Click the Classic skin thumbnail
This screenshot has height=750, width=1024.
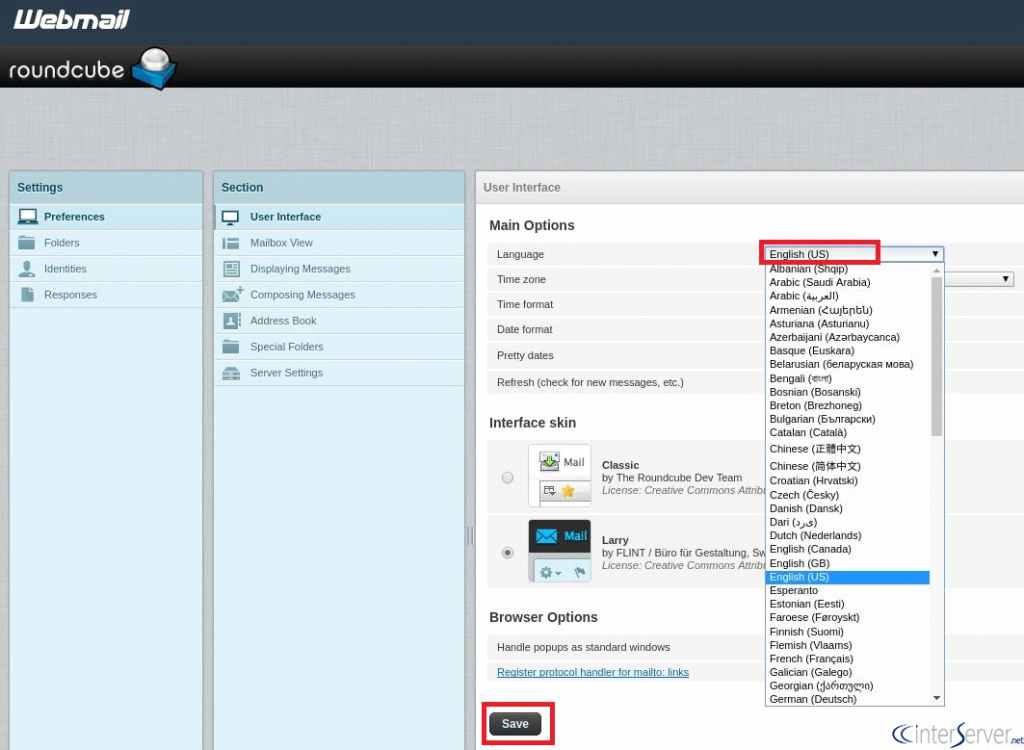[x=560, y=476]
